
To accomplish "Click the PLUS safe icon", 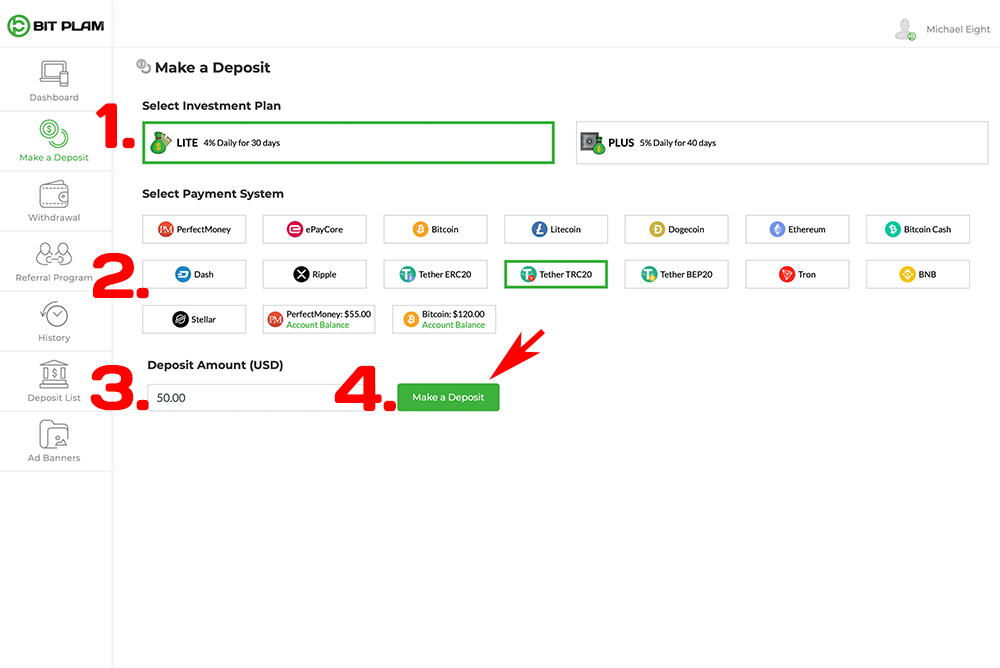I will coord(592,143).
